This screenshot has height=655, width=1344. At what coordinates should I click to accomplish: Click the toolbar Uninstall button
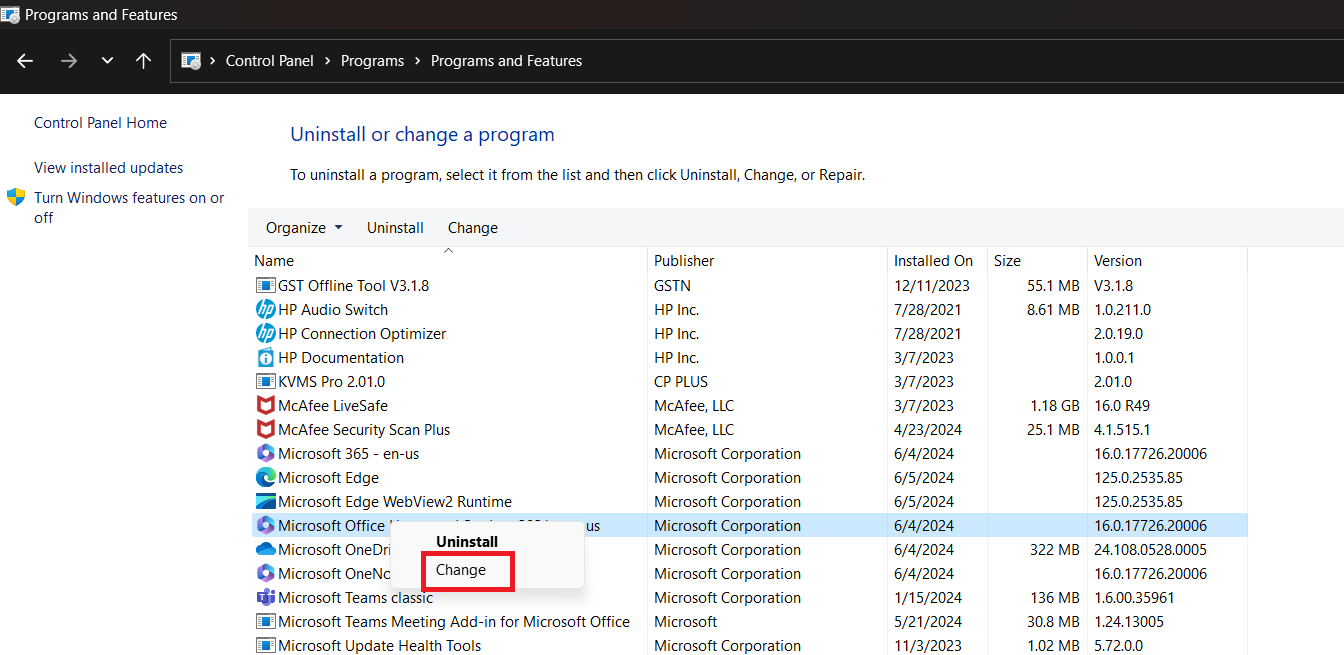395,228
